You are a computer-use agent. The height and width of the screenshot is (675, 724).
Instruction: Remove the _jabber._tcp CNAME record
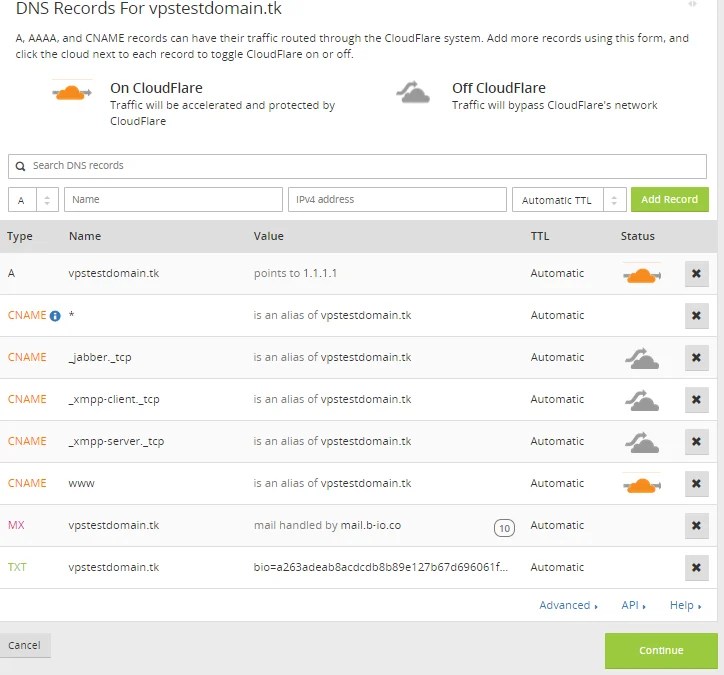[x=697, y=358]
